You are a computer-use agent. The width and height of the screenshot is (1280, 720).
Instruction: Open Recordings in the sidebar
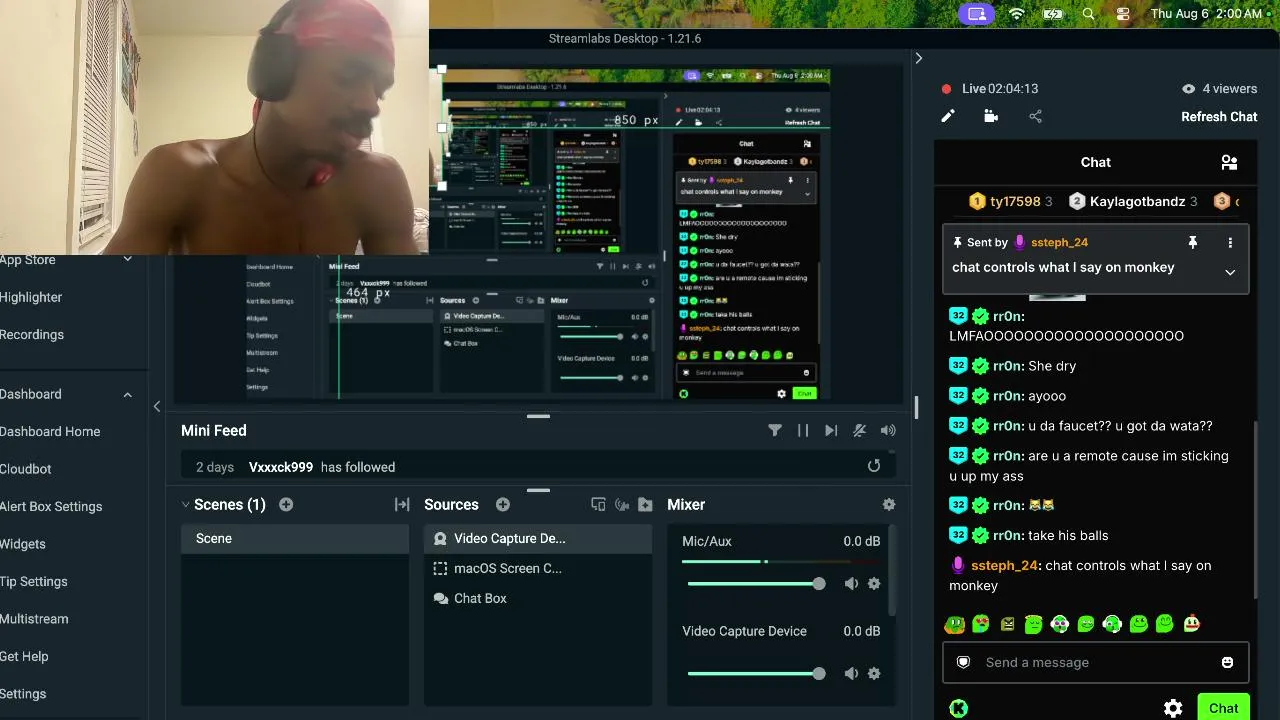point(32,334)
